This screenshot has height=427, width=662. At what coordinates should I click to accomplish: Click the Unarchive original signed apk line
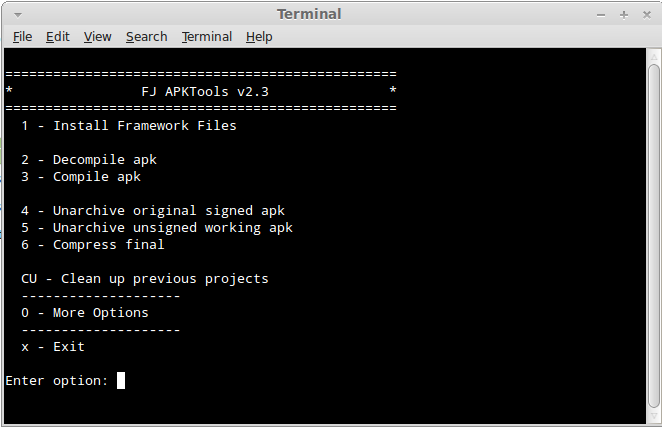tap(153, 211)
